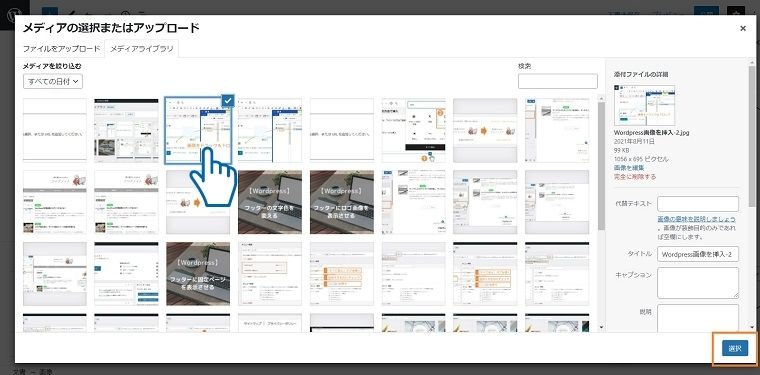Select the フッターに固定ページを表示させる thumbnail

point(198,274)
